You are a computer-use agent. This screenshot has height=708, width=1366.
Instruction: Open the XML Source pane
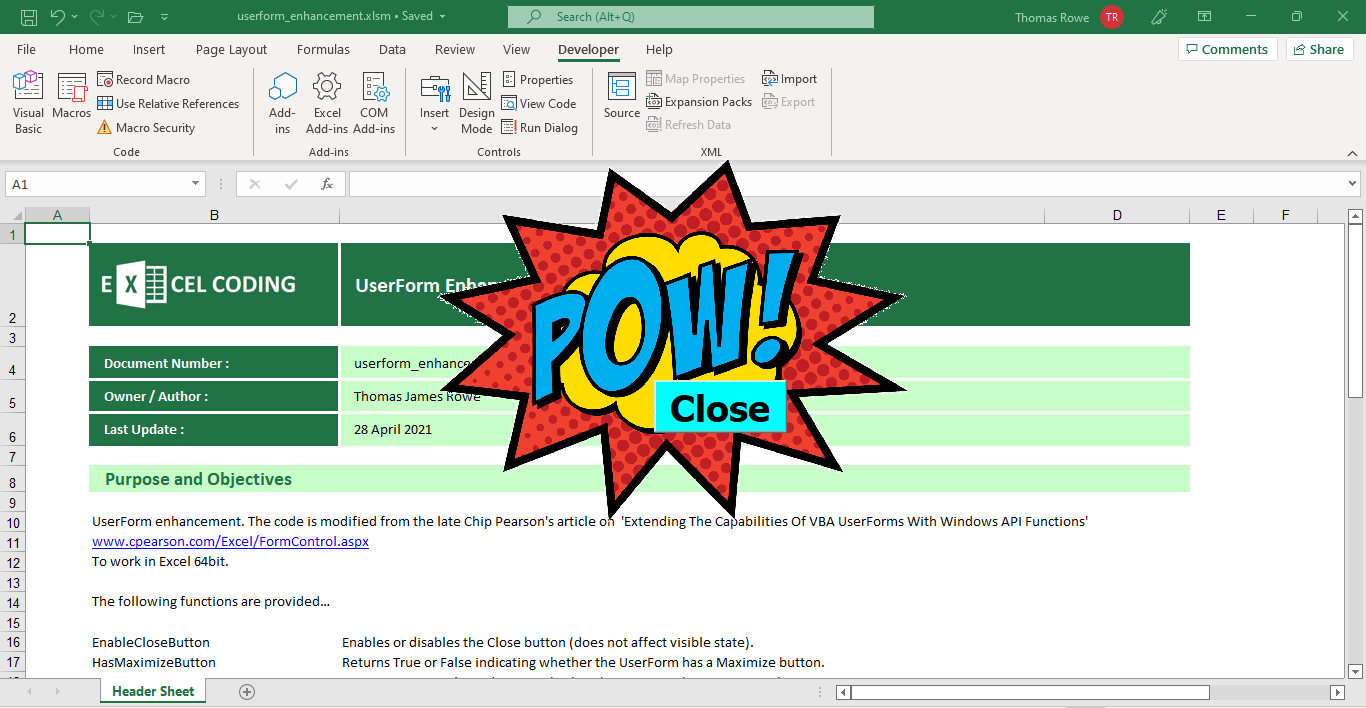(x=622, y=97)
